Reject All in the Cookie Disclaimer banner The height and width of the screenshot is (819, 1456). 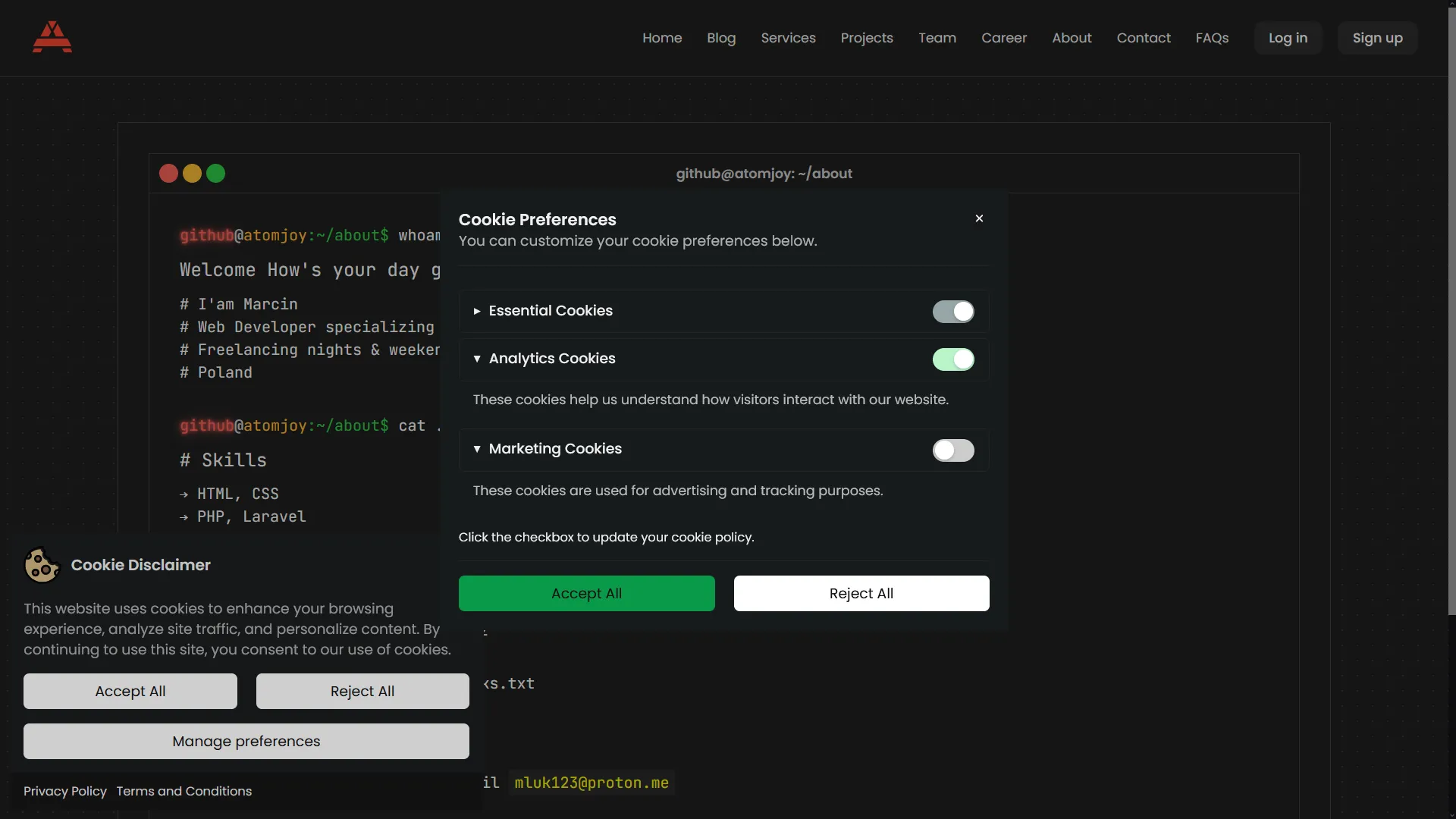pyautogui.click(x=362, y=691)
